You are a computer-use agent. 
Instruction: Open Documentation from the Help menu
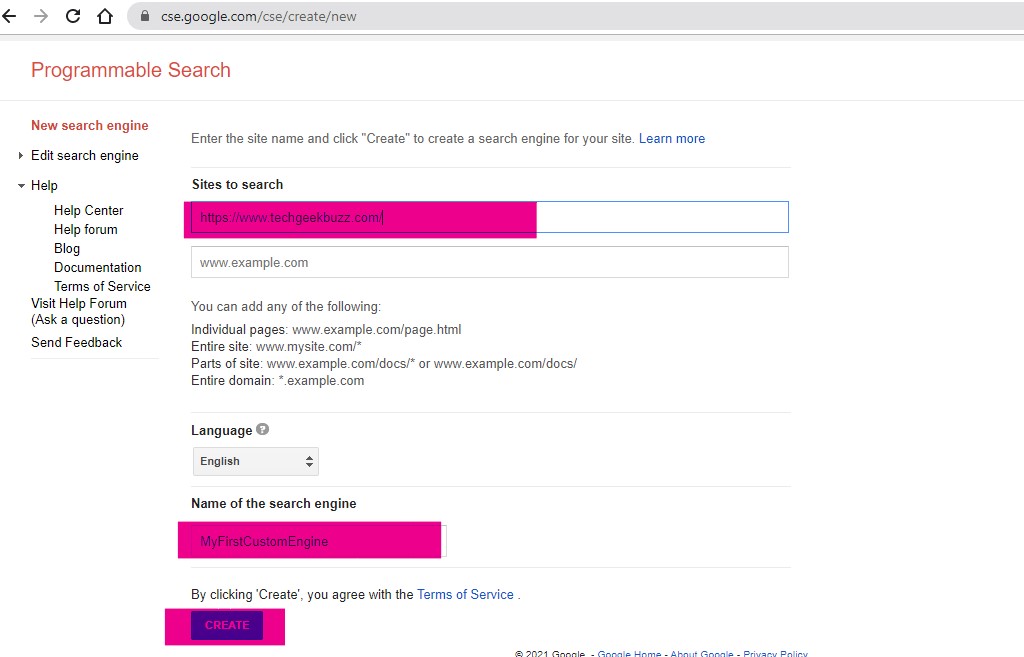click(97, 268)
